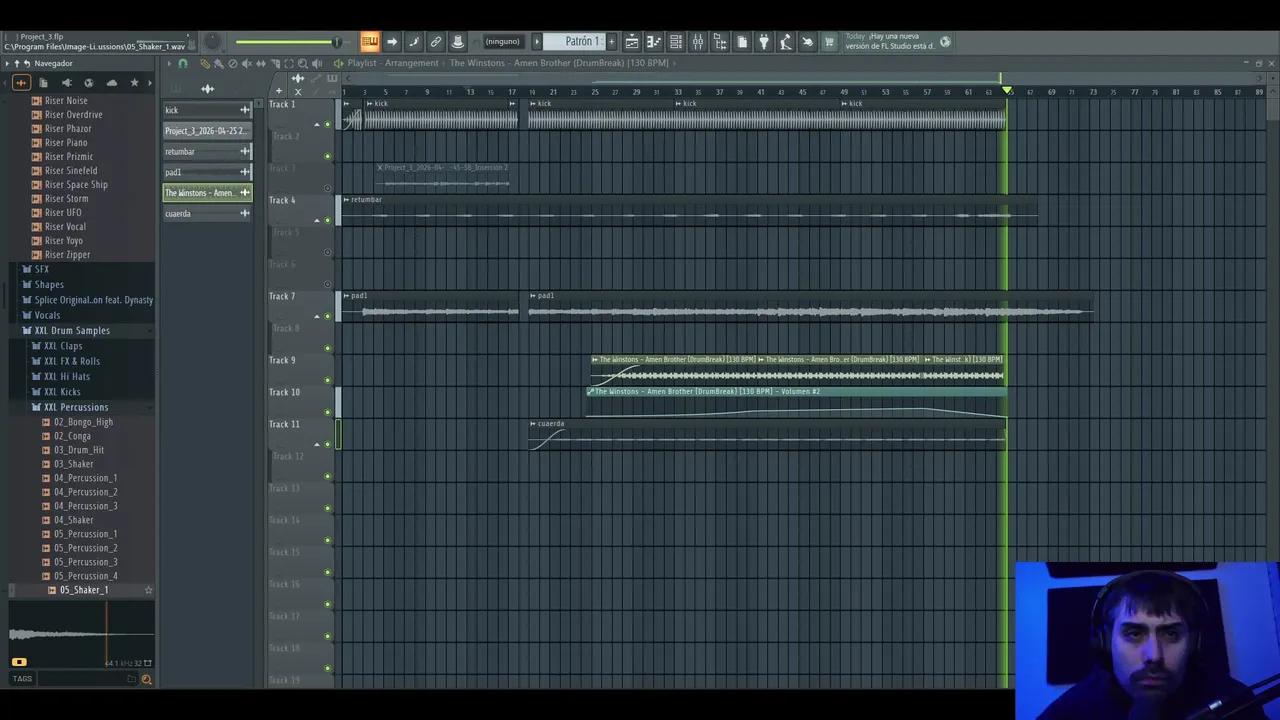Expand the SFX folder
This screenshot has height=720, width=1280.
[42, 269]
